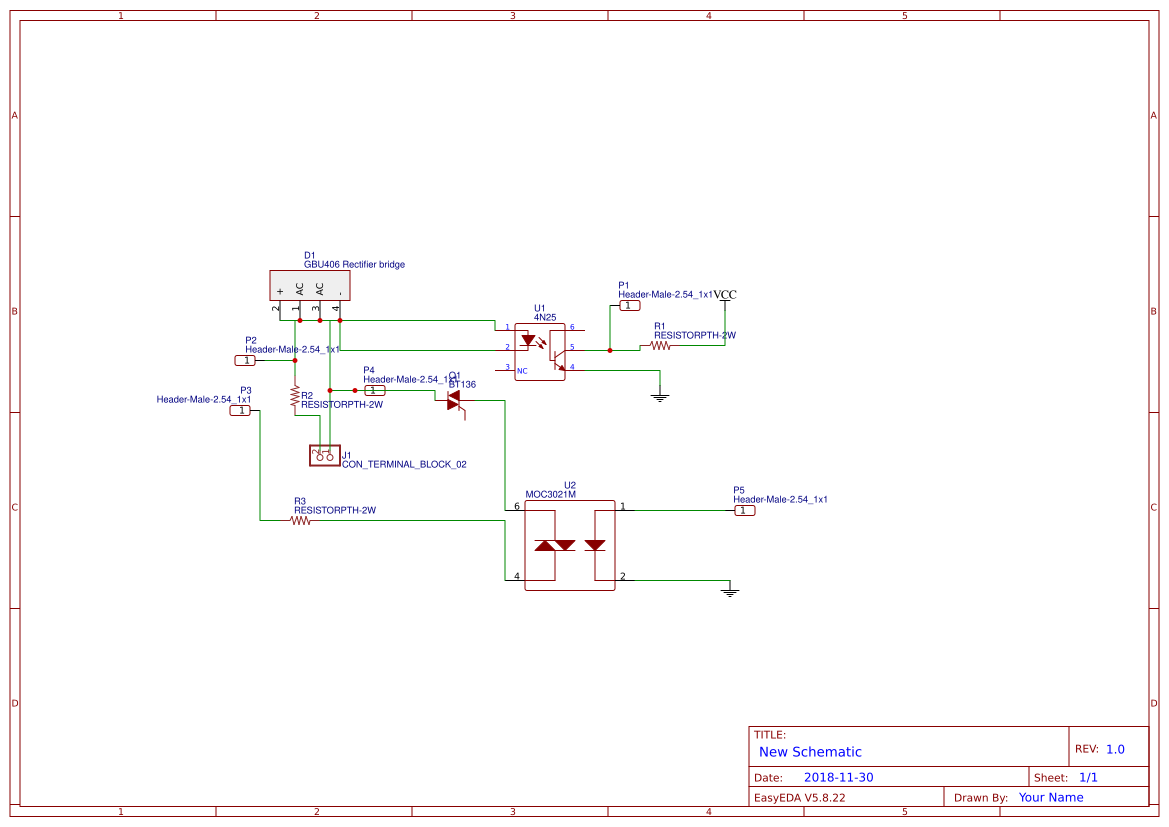The height and width of the screenshot is (827, 1169).
Task: Click the P5 header pin symbol
Action: click(744, 511)
